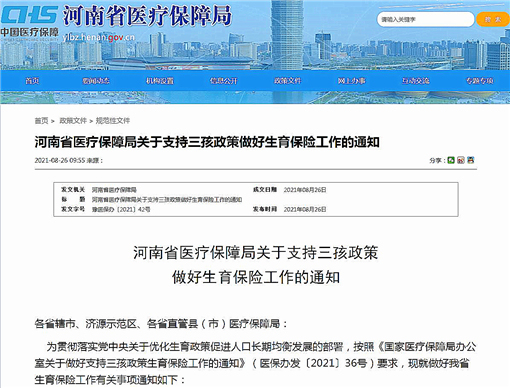The image size is (510, 388).
Task: Open the 互动交流 navigation menu item
Action: pos(415,81)
